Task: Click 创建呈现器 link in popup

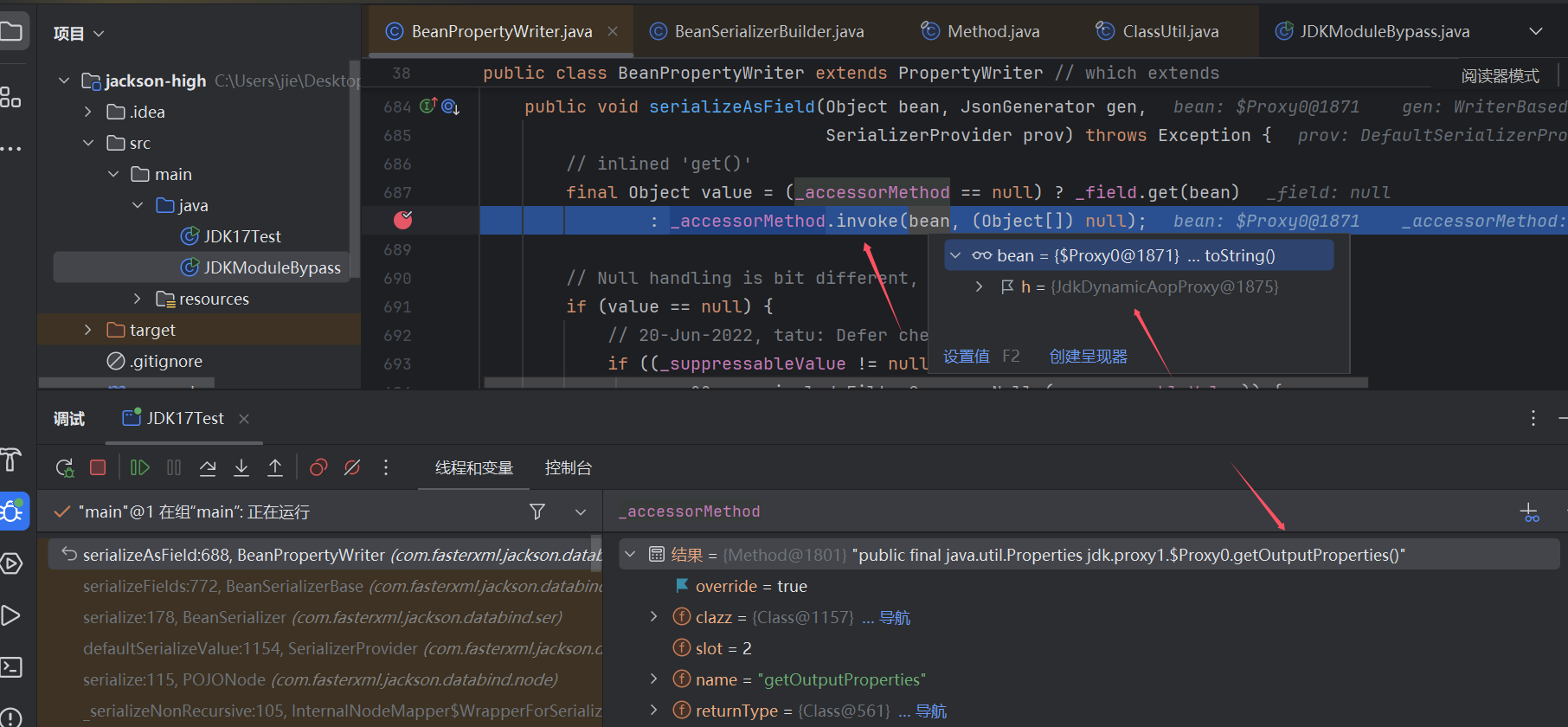Action: tap(1089, 357)
